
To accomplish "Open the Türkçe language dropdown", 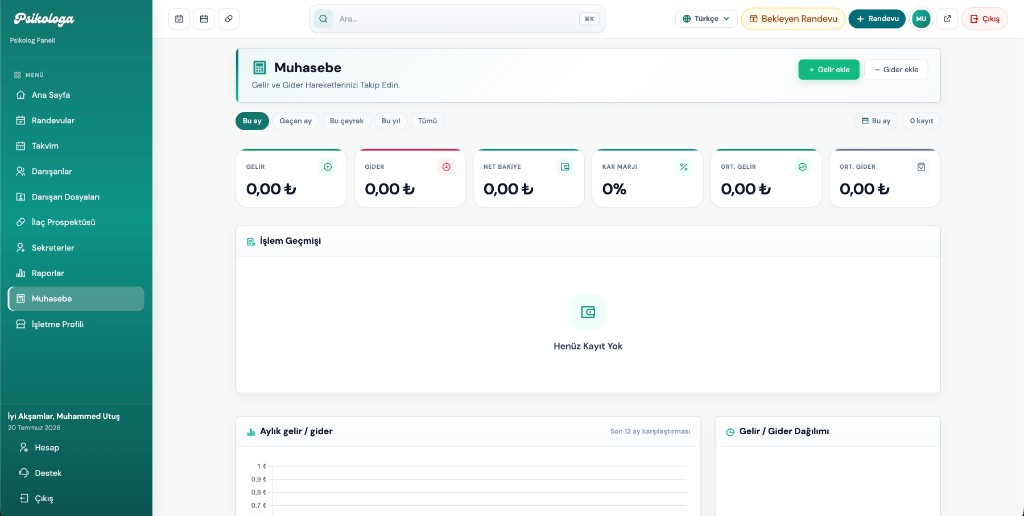I will pyautogui.click(x=706, y=19).
